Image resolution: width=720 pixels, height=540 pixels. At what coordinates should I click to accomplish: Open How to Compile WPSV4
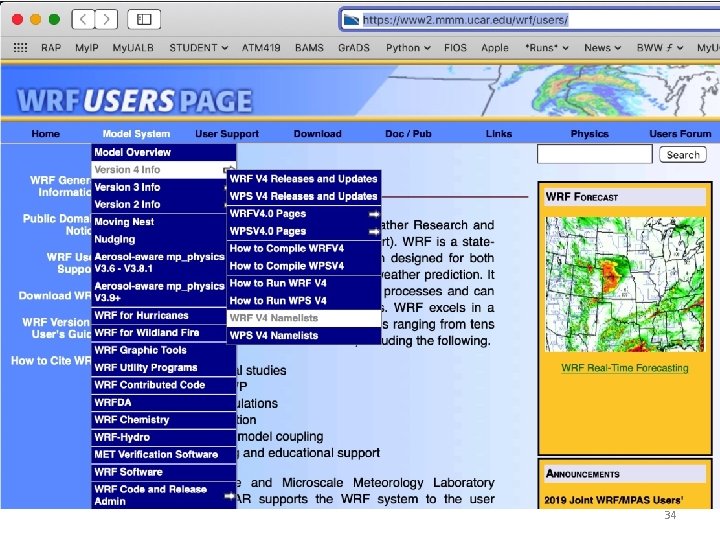(x=304, y=266)
